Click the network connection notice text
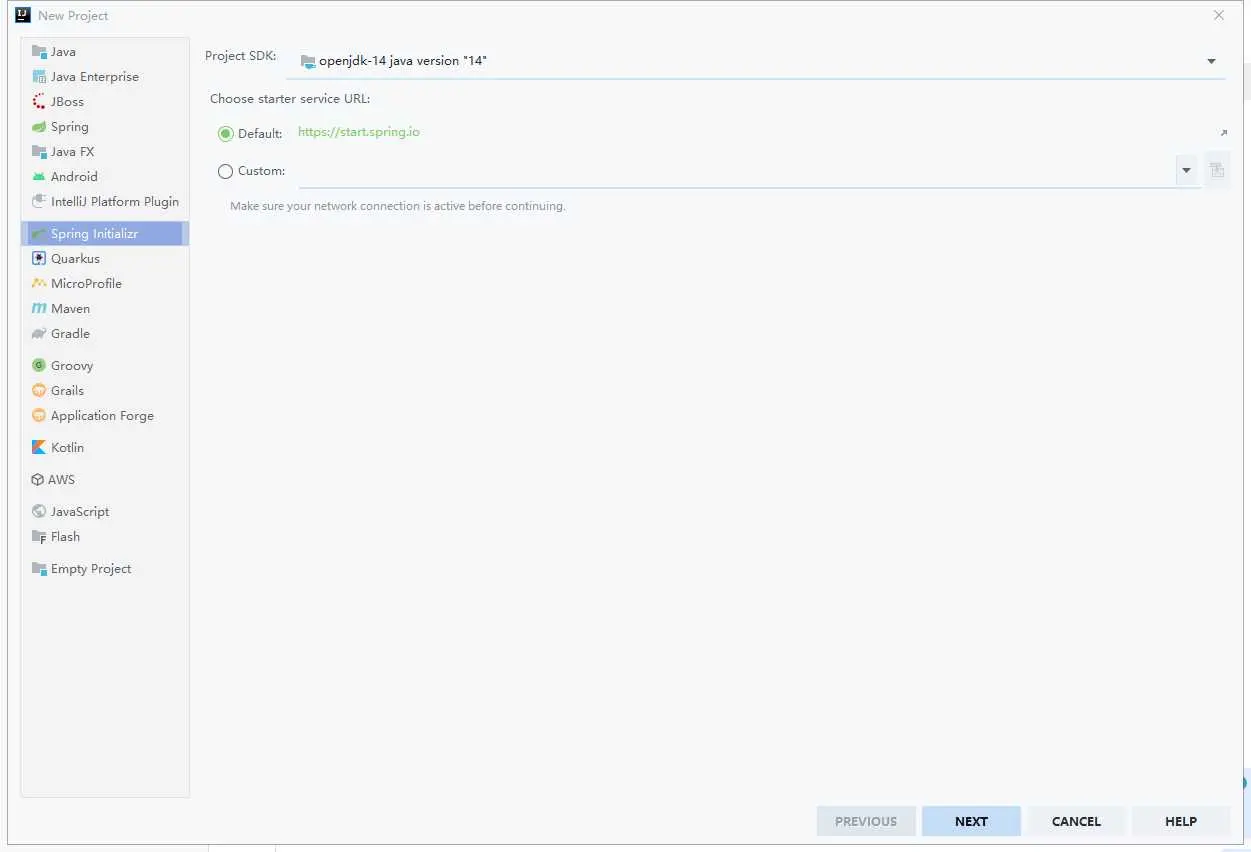 [398, 206]
